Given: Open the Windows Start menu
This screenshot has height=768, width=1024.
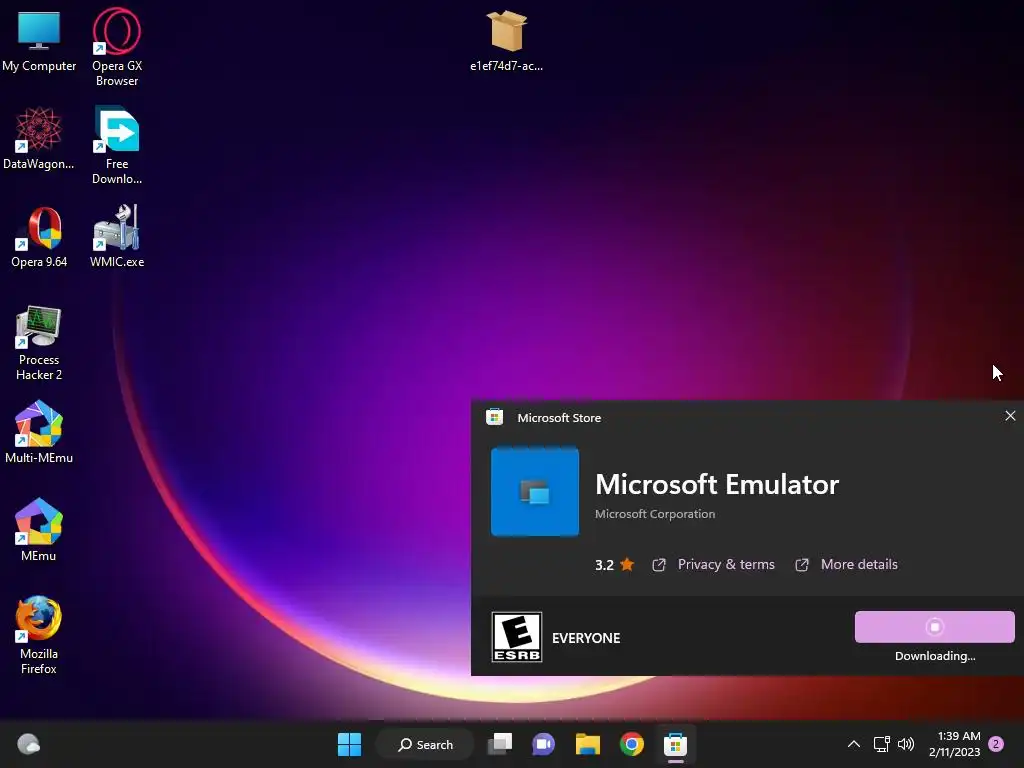Looking at the screenshot, I should [349, 744].
